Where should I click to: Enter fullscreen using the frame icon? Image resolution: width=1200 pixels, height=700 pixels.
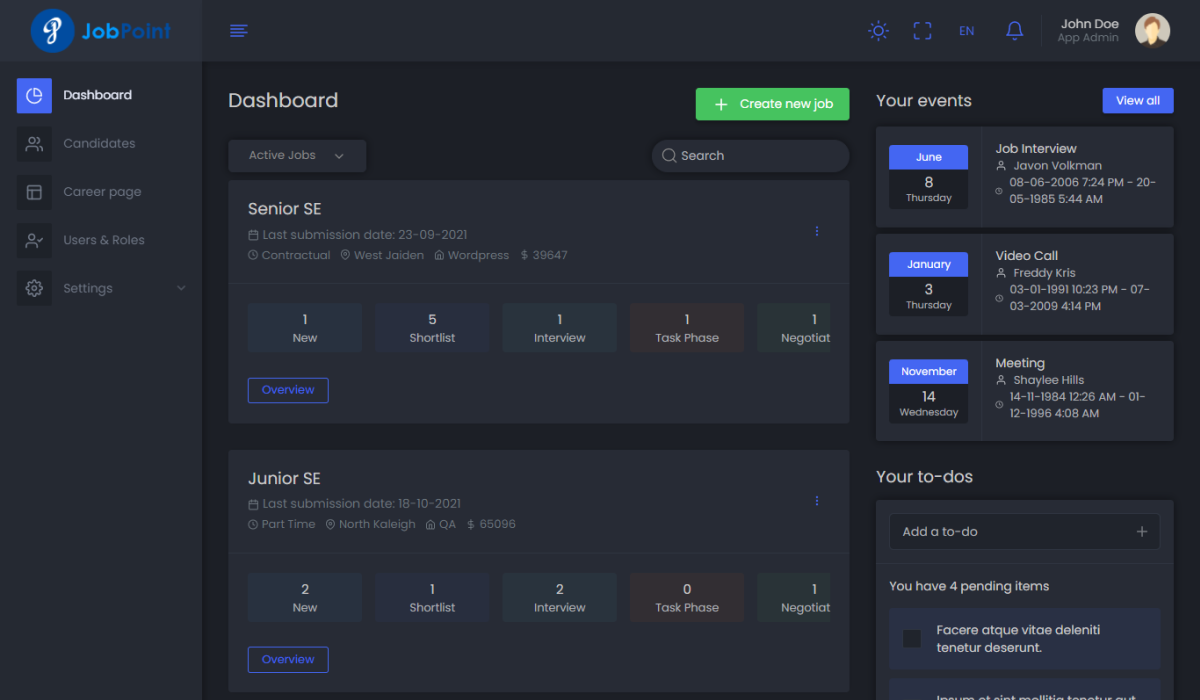[x=922, y=31]
